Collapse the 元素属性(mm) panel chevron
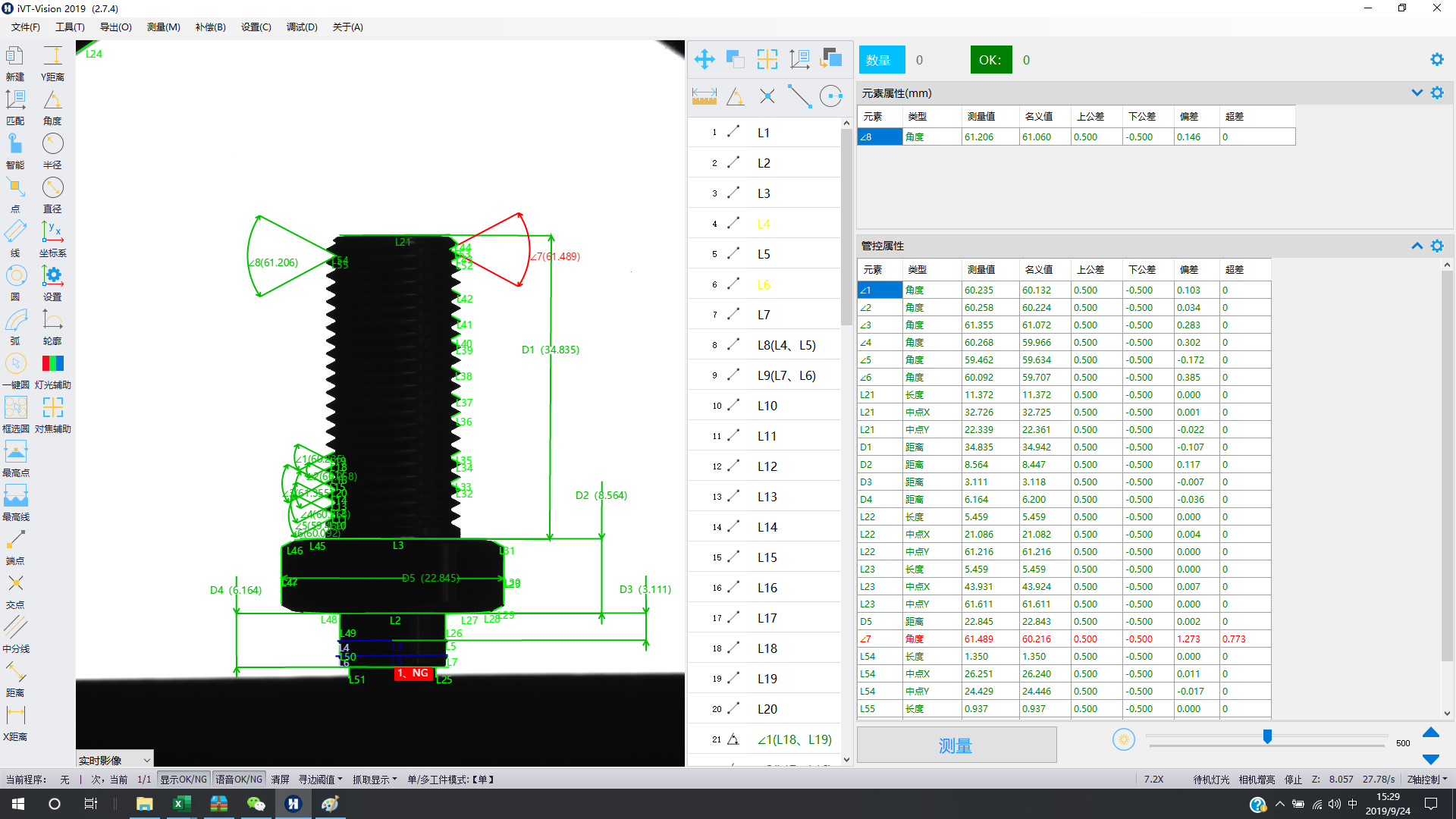 point(1417,93)
